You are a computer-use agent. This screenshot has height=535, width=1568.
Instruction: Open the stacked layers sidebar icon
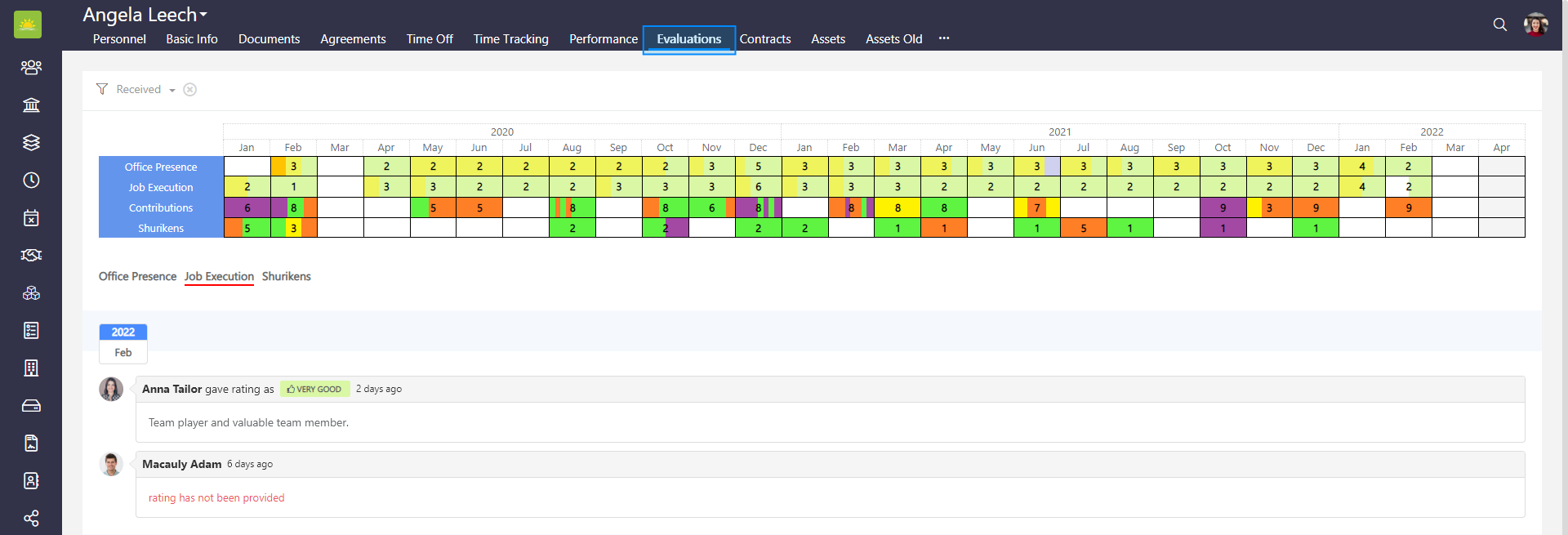pyautogui.click(x=31, y=142)
